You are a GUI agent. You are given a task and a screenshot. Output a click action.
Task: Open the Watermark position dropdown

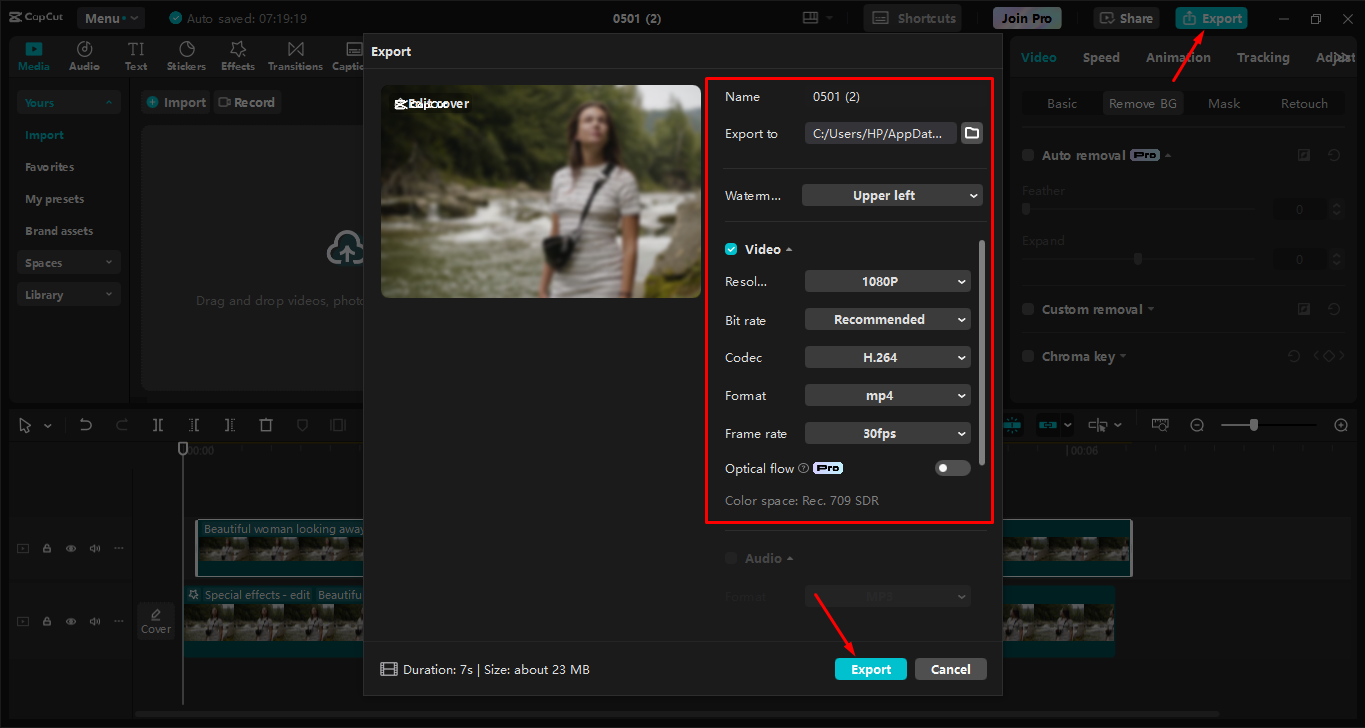pyautogui.click(x=891, y=195)
